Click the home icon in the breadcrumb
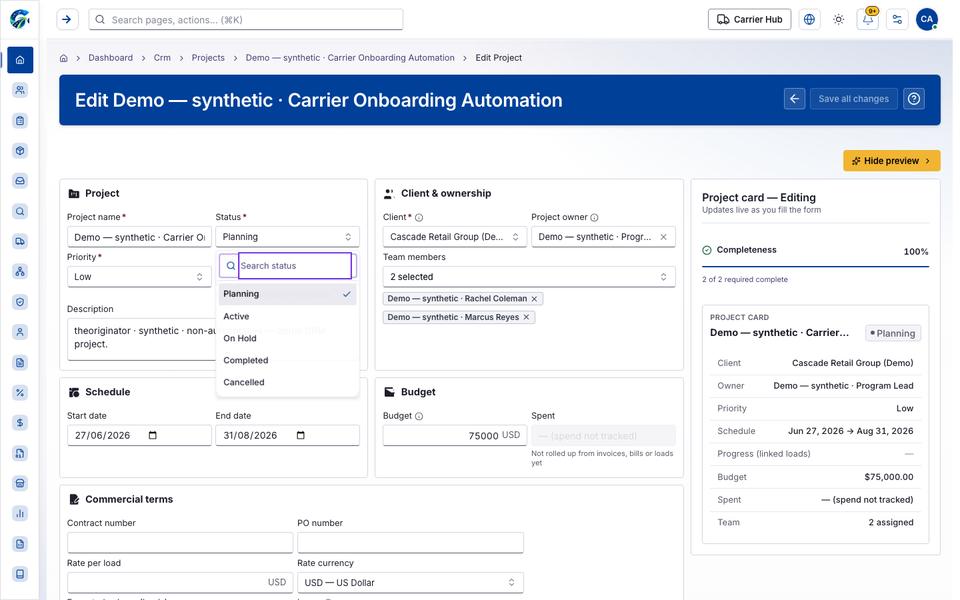This screenshot has height=600, width=960. point(64,58)
